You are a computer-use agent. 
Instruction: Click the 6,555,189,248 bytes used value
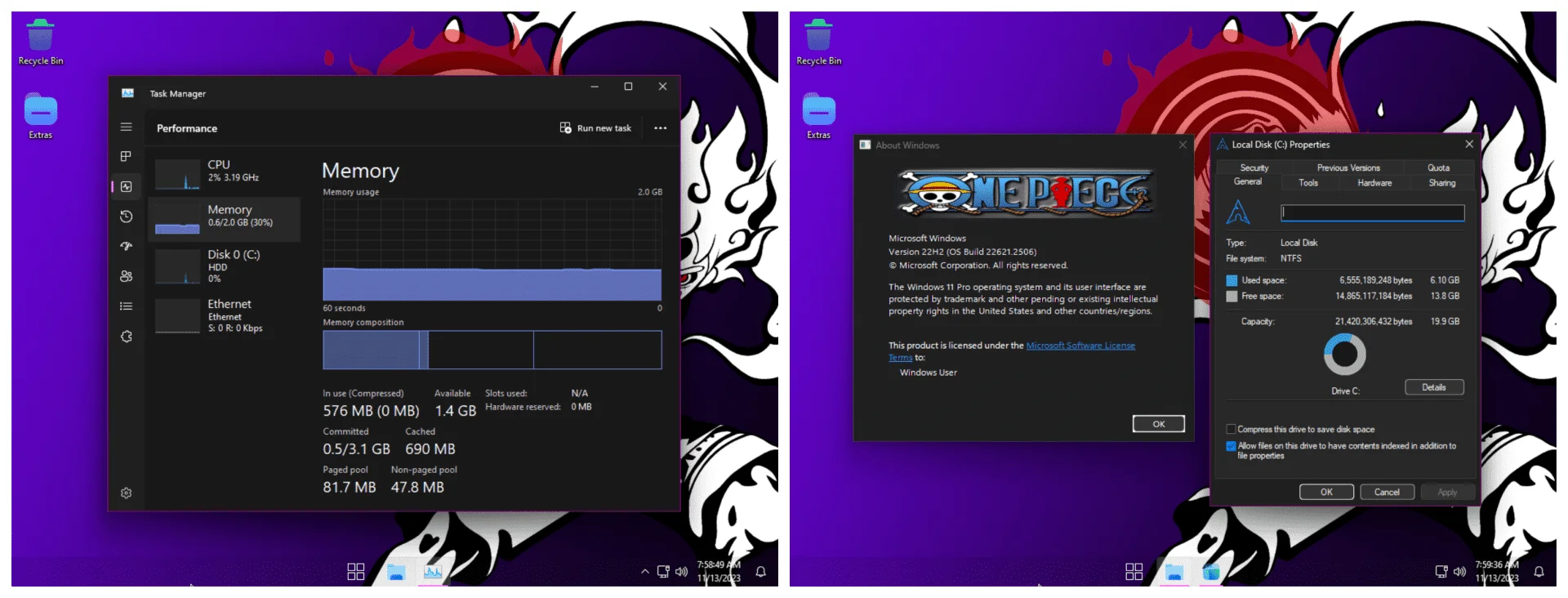tap(1375, 280)
